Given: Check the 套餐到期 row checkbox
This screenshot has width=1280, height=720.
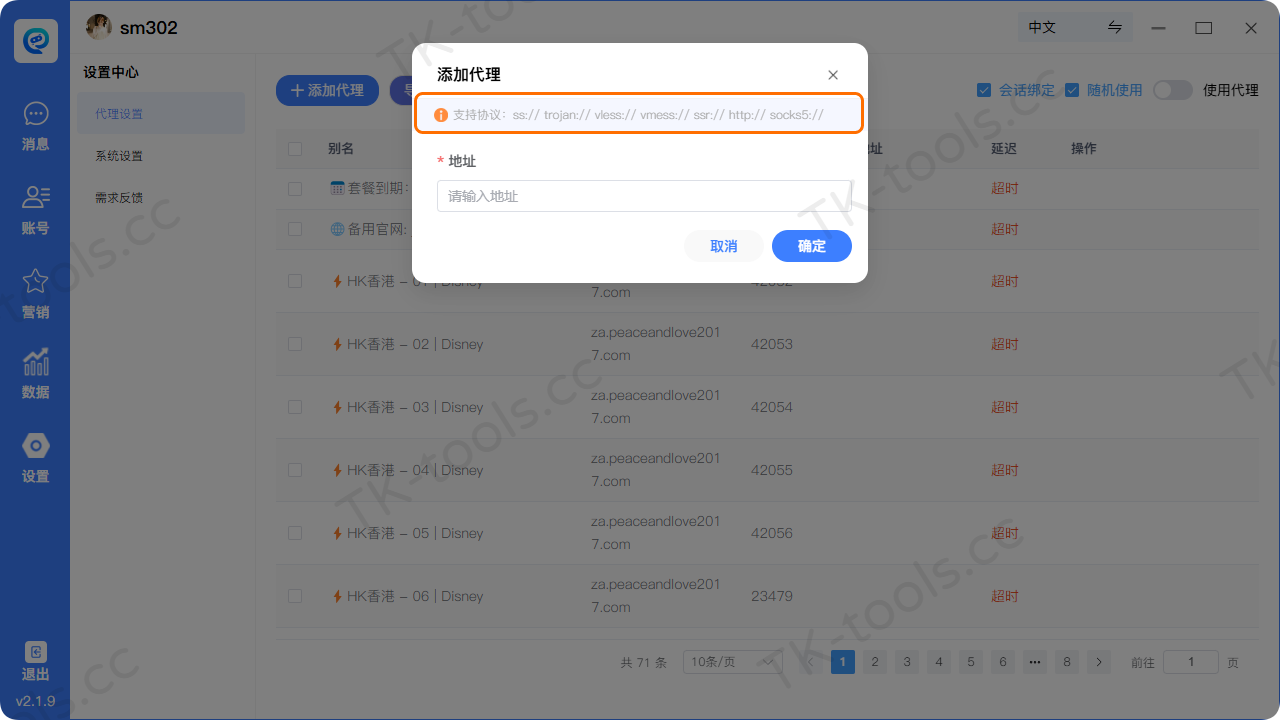Looking at the screenshot, I should [295, 188].
